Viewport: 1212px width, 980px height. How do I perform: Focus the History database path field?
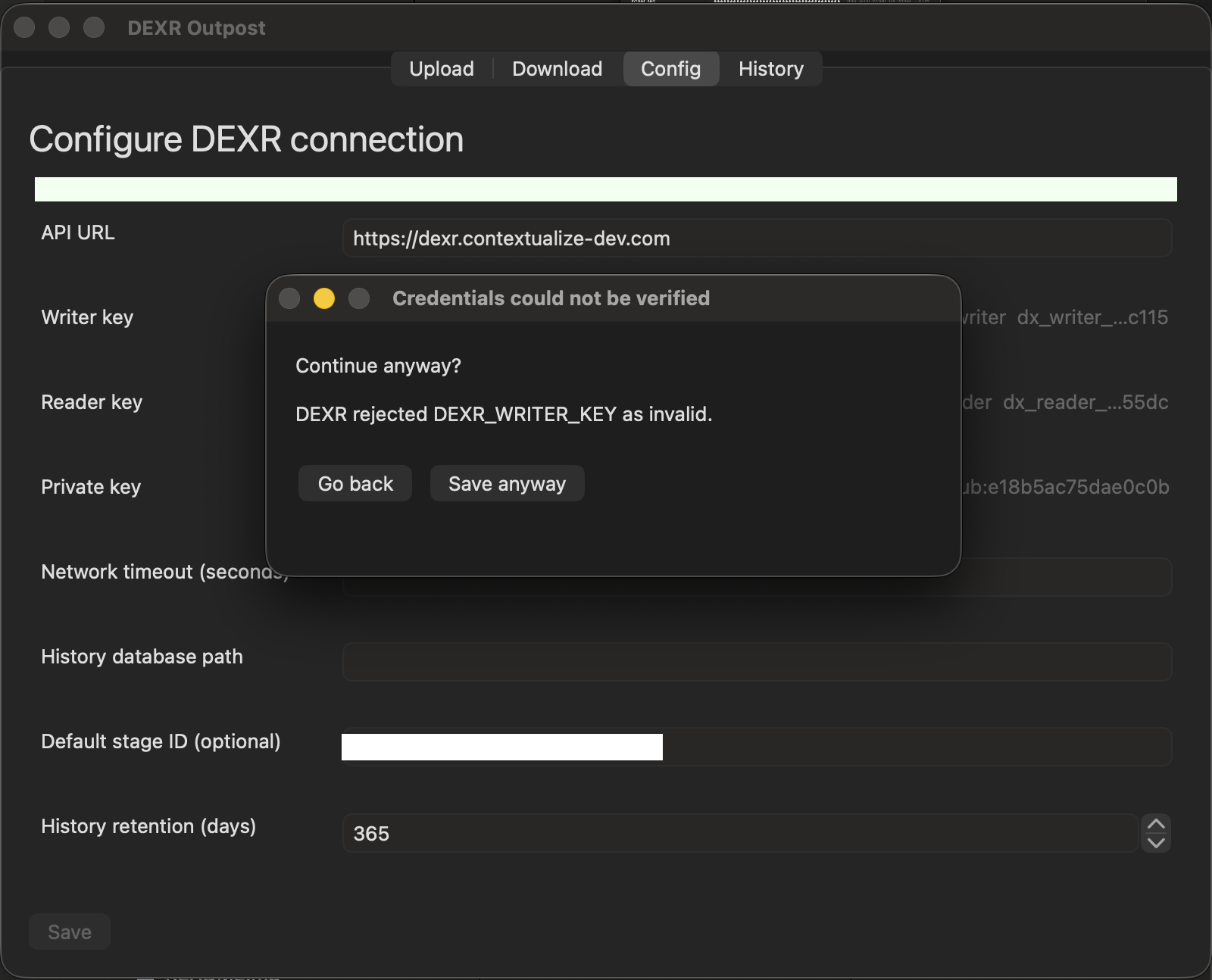point(757,662)
